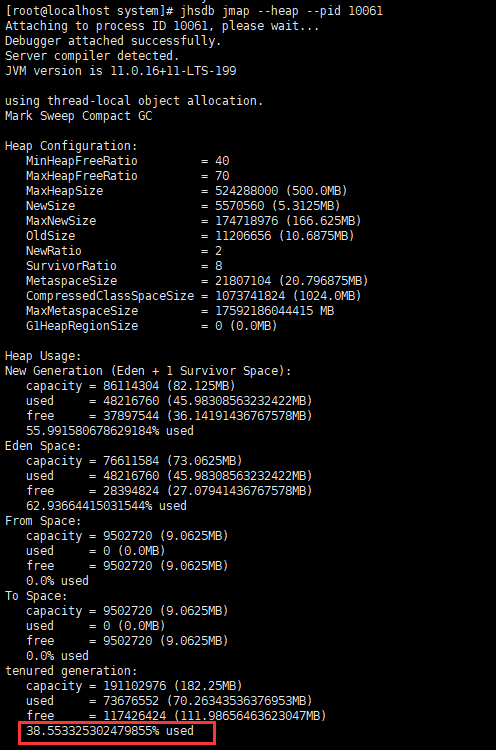Click the MaxHeapSize value 524288000

click(x=246, y=191)
